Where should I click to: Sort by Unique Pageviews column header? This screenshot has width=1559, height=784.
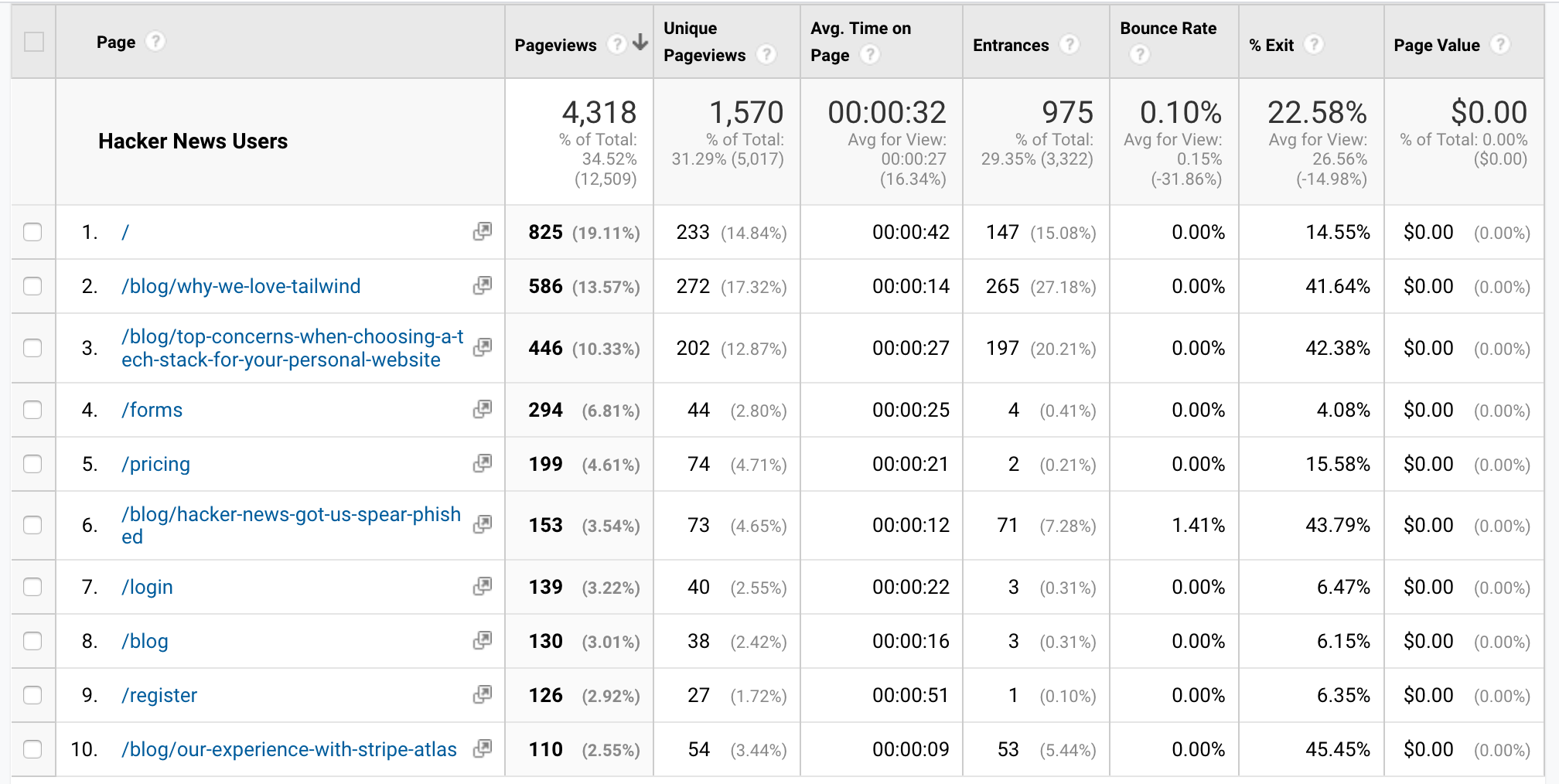pyautogui.click(x=704, y=42)
